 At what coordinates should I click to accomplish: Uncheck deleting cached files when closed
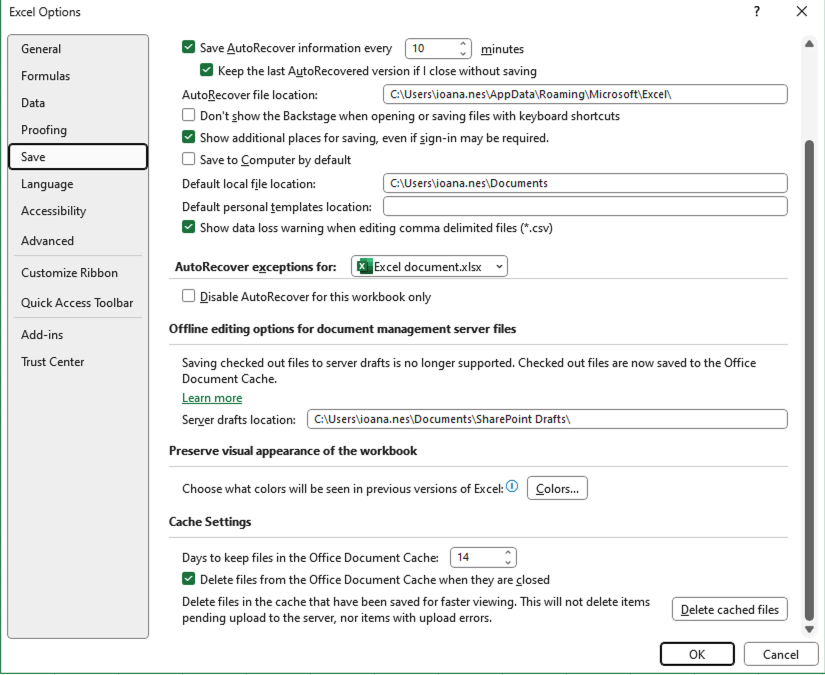(x=187, y=578)
